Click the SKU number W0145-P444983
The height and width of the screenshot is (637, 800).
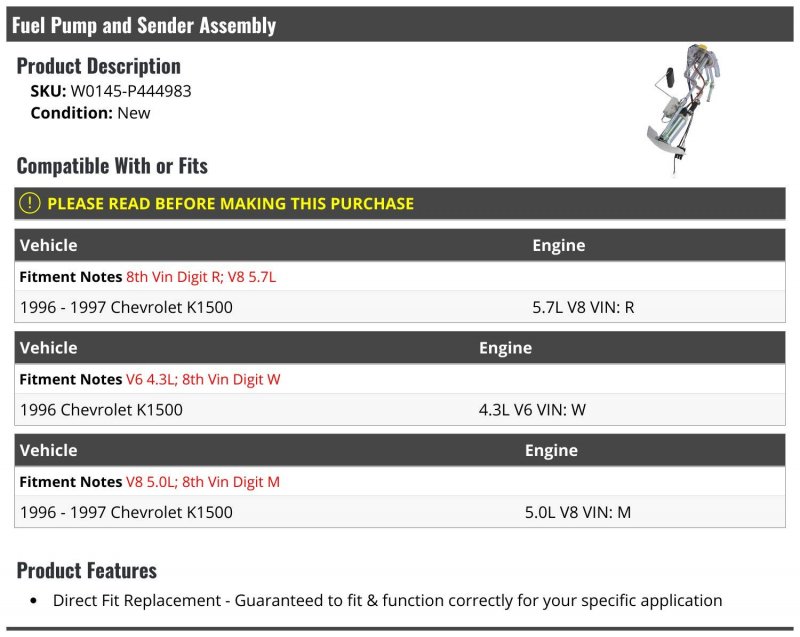131,91
